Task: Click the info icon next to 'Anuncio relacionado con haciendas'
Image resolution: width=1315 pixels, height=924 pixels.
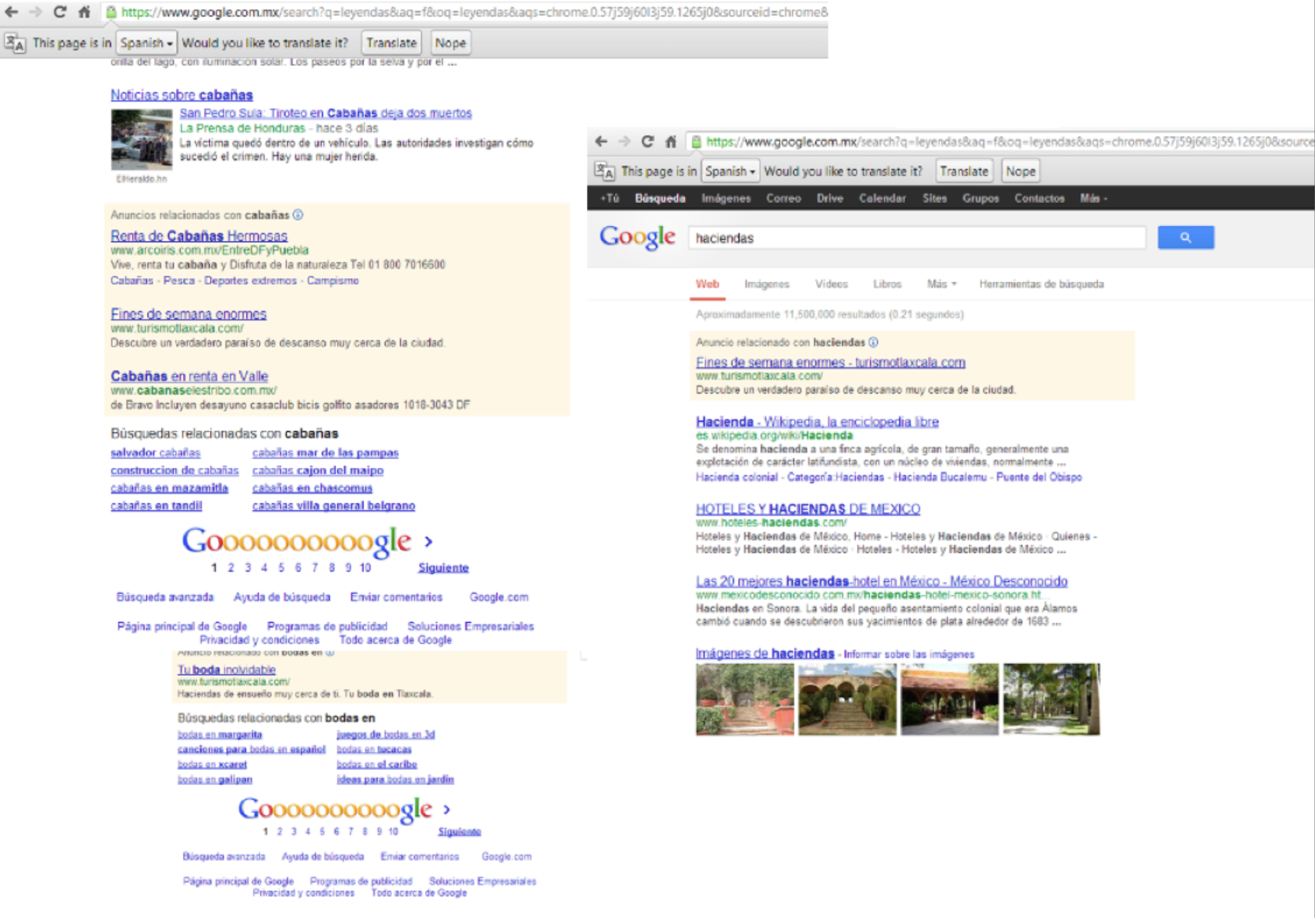Action: click(x=873, y=342)
